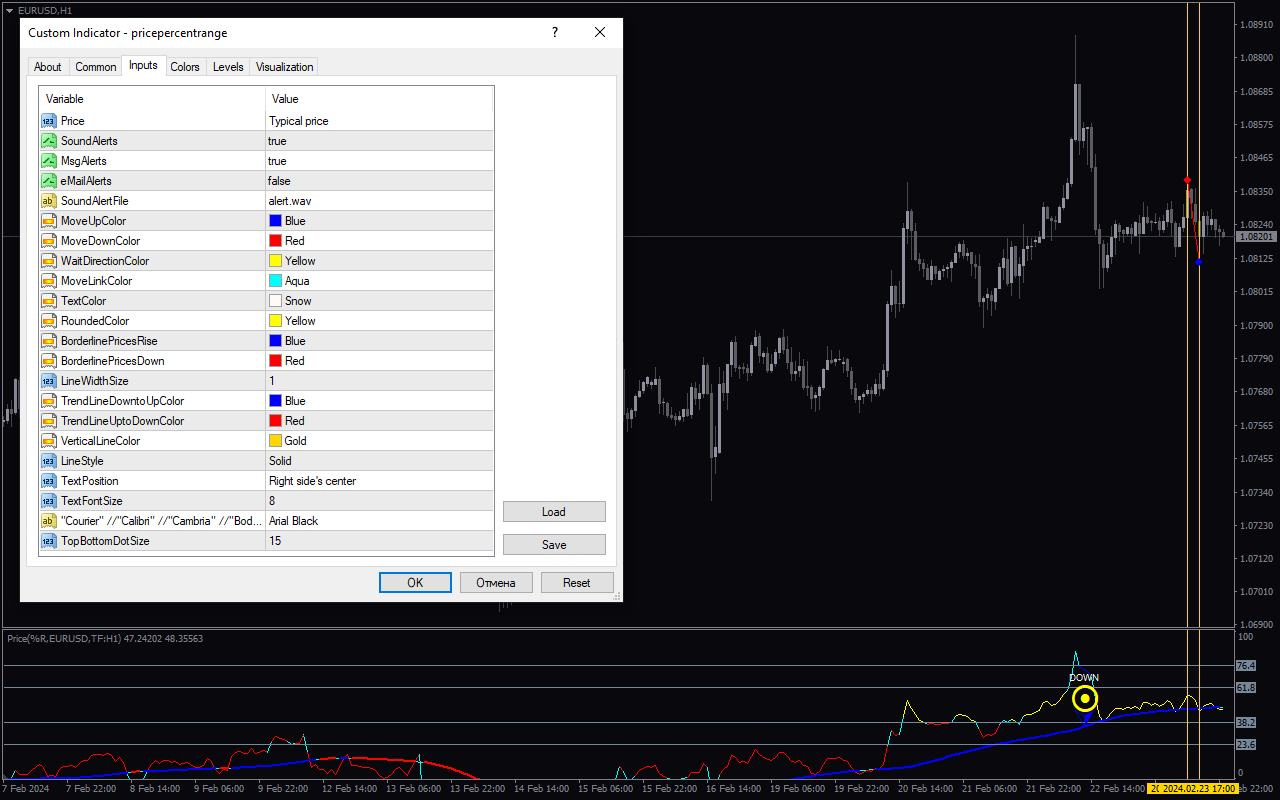The width and height of the screenshot is (1280, 800).
Task: Click the Value column header
Action: coord(380,99)
